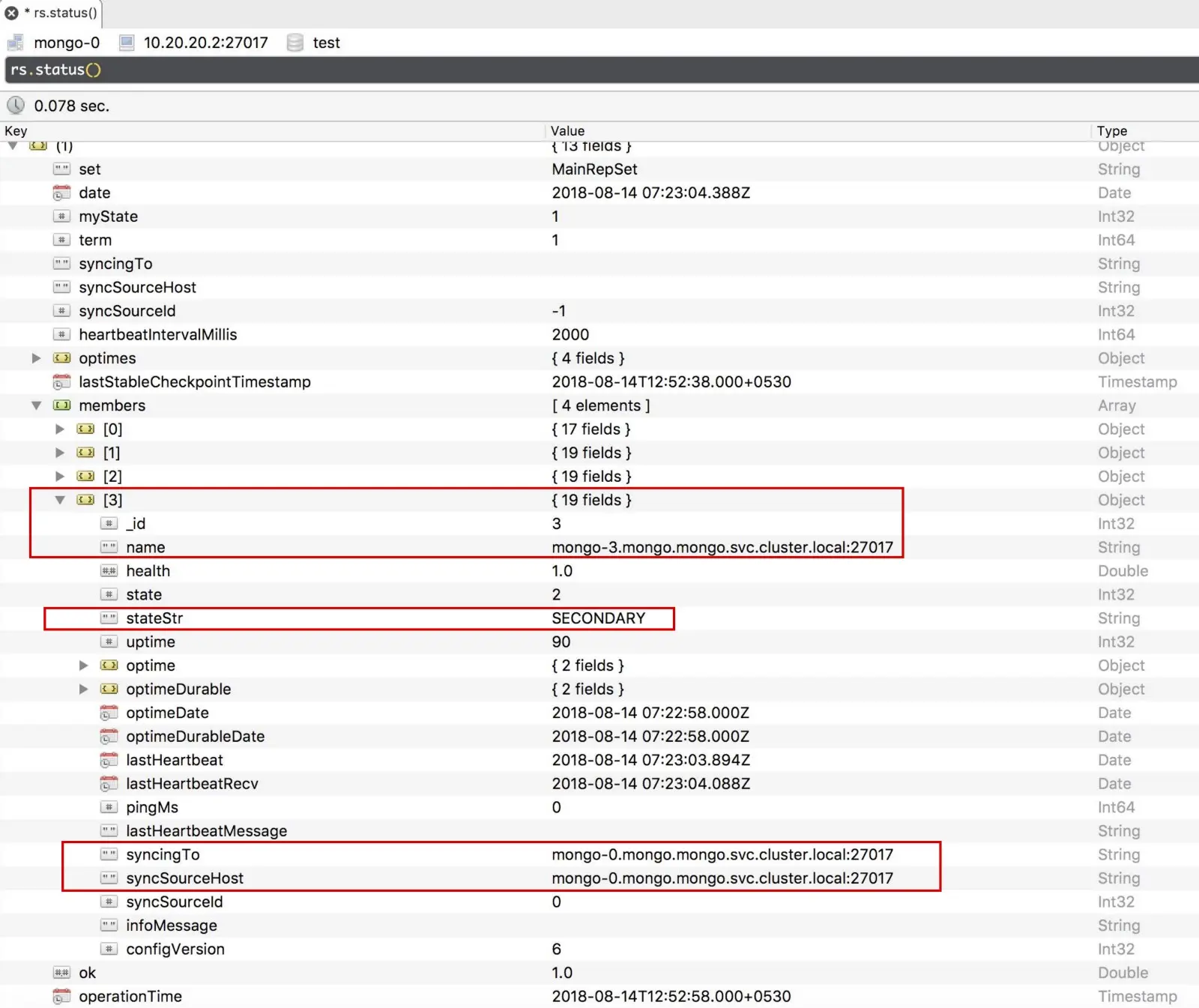1199x1008 pixels.
Task: Click the 0.078 sec. execution time
Action: pos(72,106)
